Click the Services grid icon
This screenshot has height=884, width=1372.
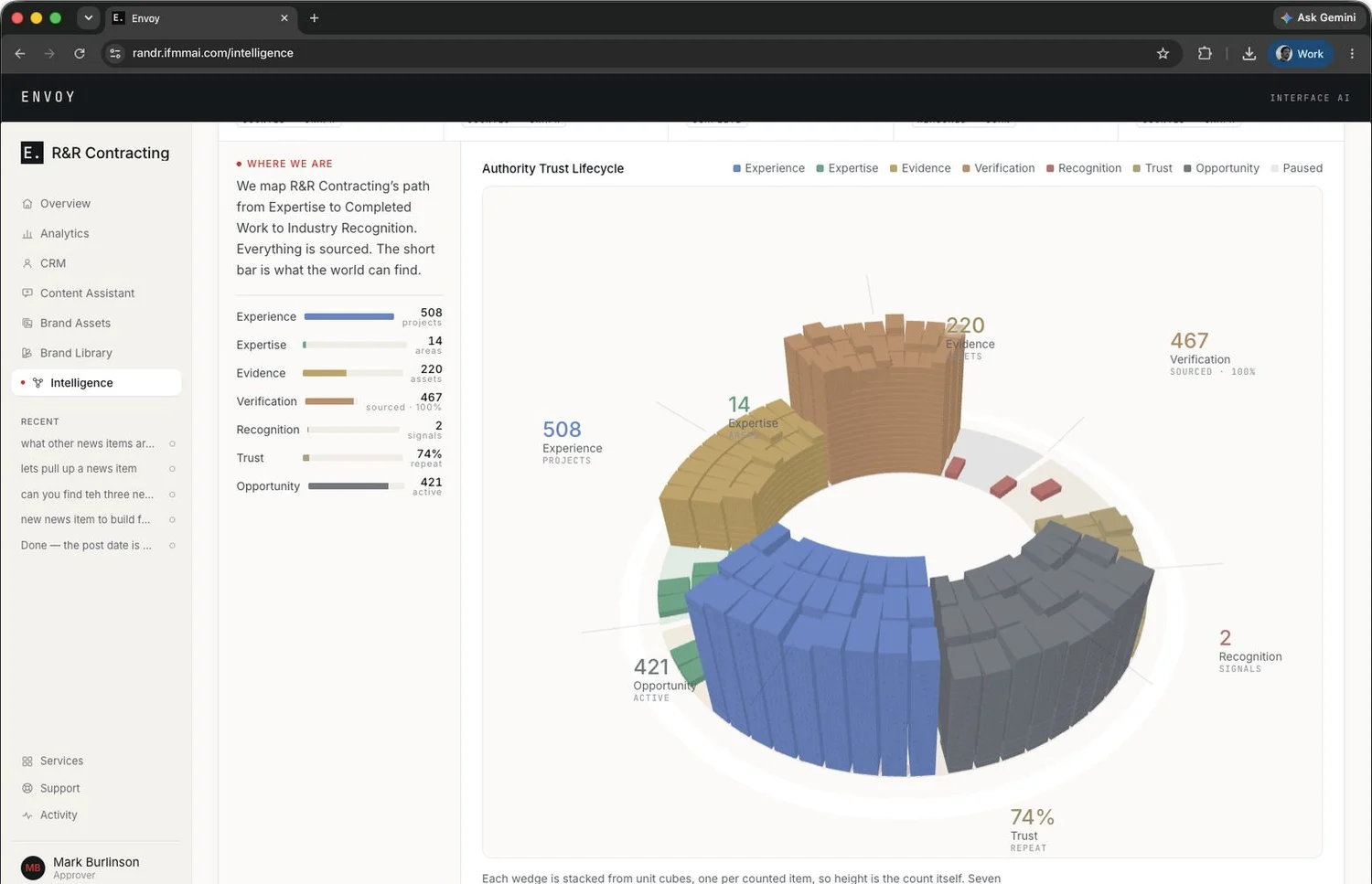coord(27,762)
